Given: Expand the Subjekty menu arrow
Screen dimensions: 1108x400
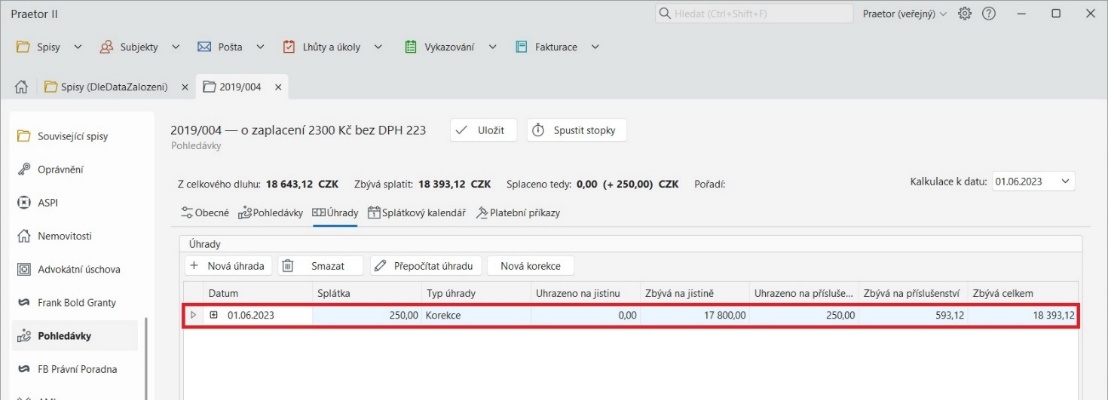Looking at the screenshot, I should pos(175,47).
